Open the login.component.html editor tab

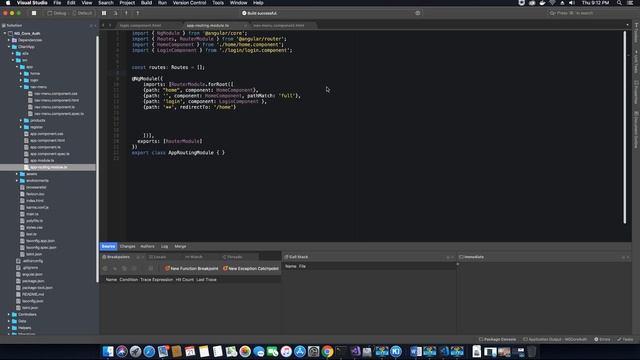140,25
